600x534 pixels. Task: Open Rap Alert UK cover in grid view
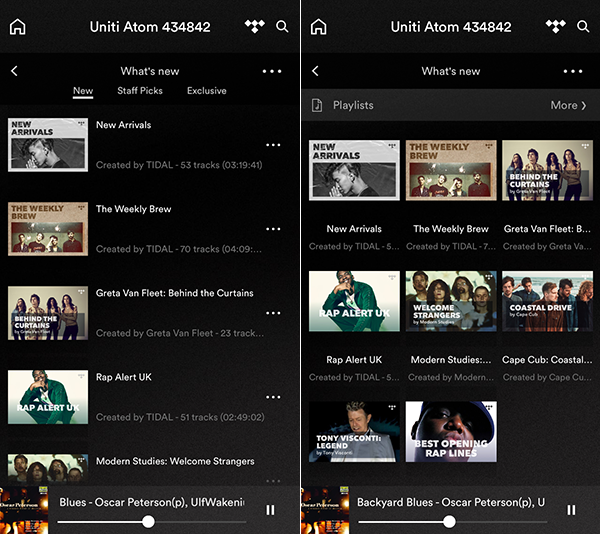point(354,301)
